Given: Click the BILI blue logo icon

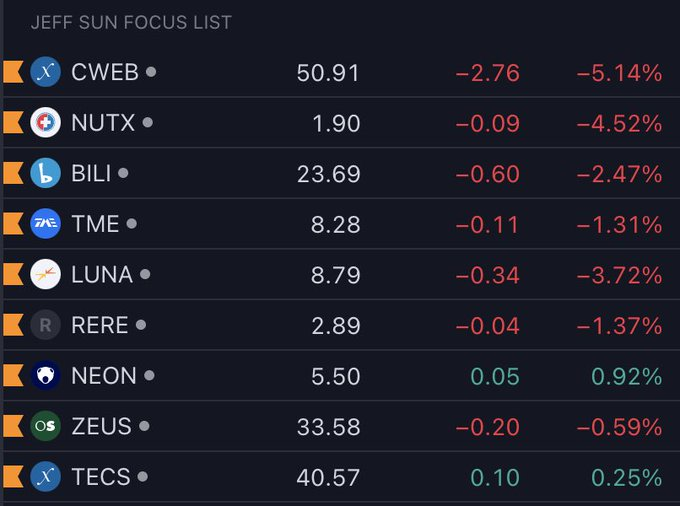Looking at the screenshot, I should pos(46,173).
